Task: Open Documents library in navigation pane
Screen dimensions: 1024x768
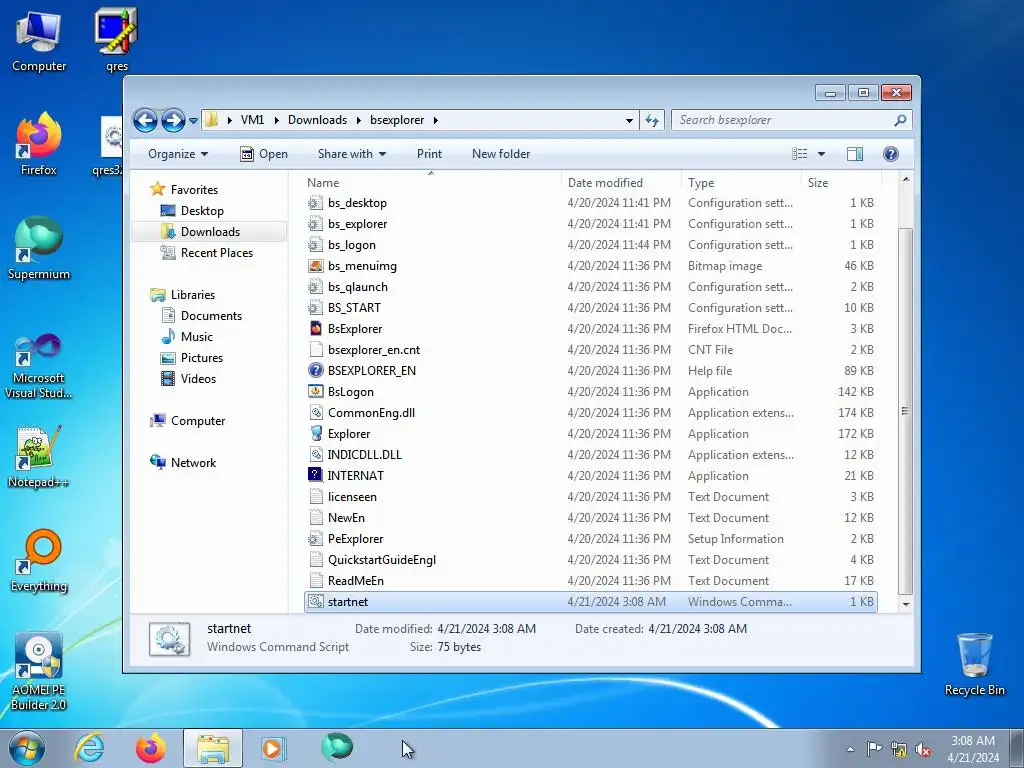Action: pyautogui.click(x=211, y=316)
